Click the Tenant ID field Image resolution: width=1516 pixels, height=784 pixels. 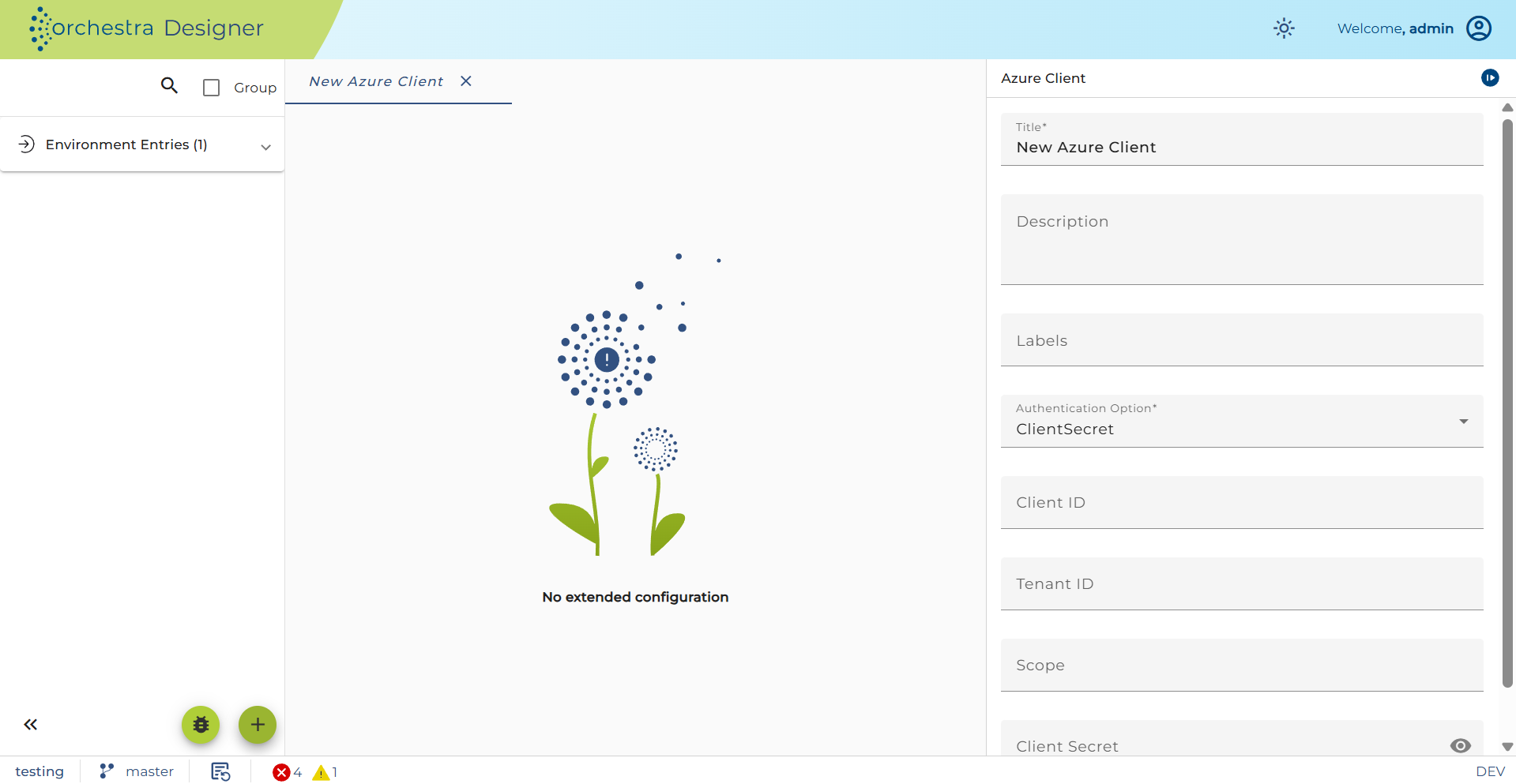coord(1242,583)
